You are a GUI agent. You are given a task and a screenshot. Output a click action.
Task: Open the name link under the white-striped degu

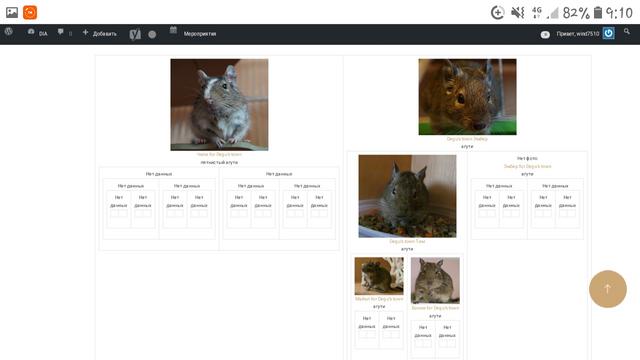[219, 155]
